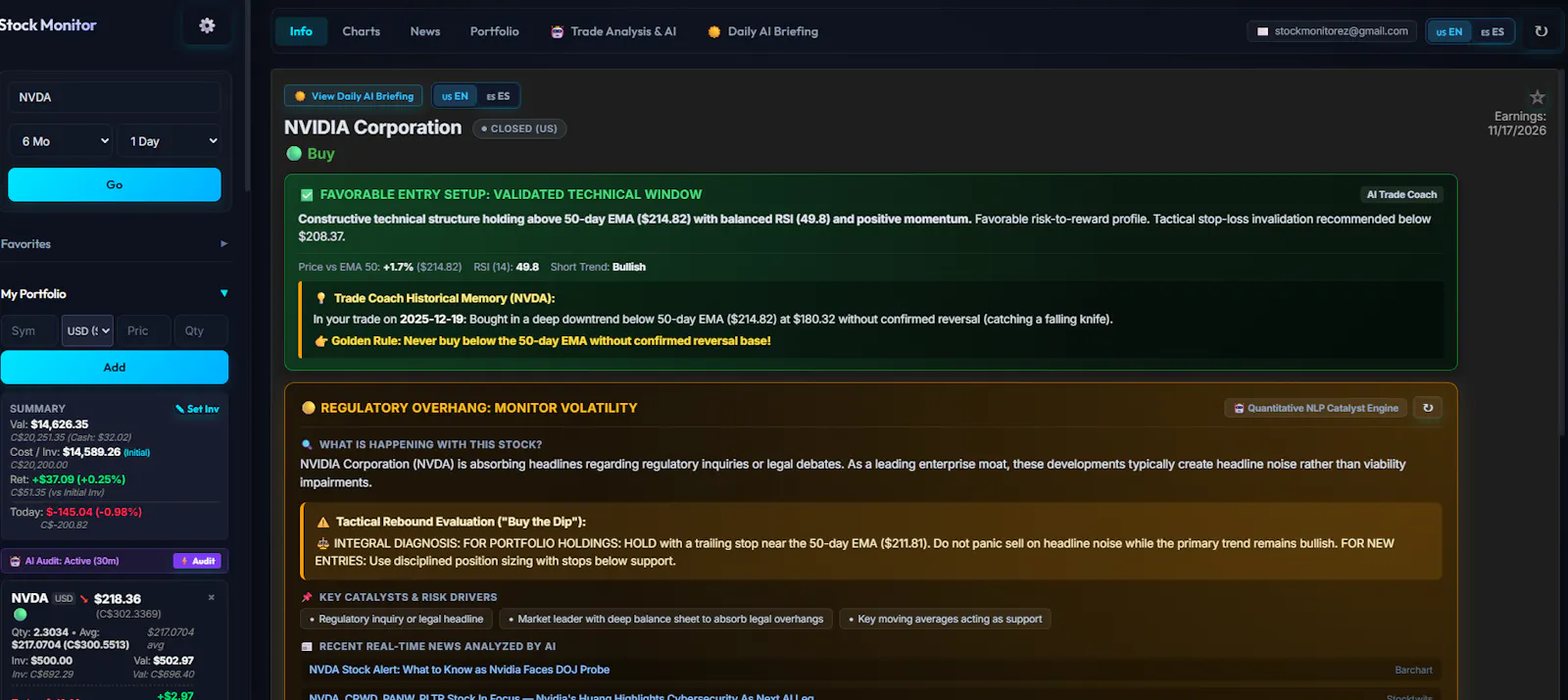Open the USD currency dropdown
This screenshot has width=1568, height=700.
[x=88, y=331]
